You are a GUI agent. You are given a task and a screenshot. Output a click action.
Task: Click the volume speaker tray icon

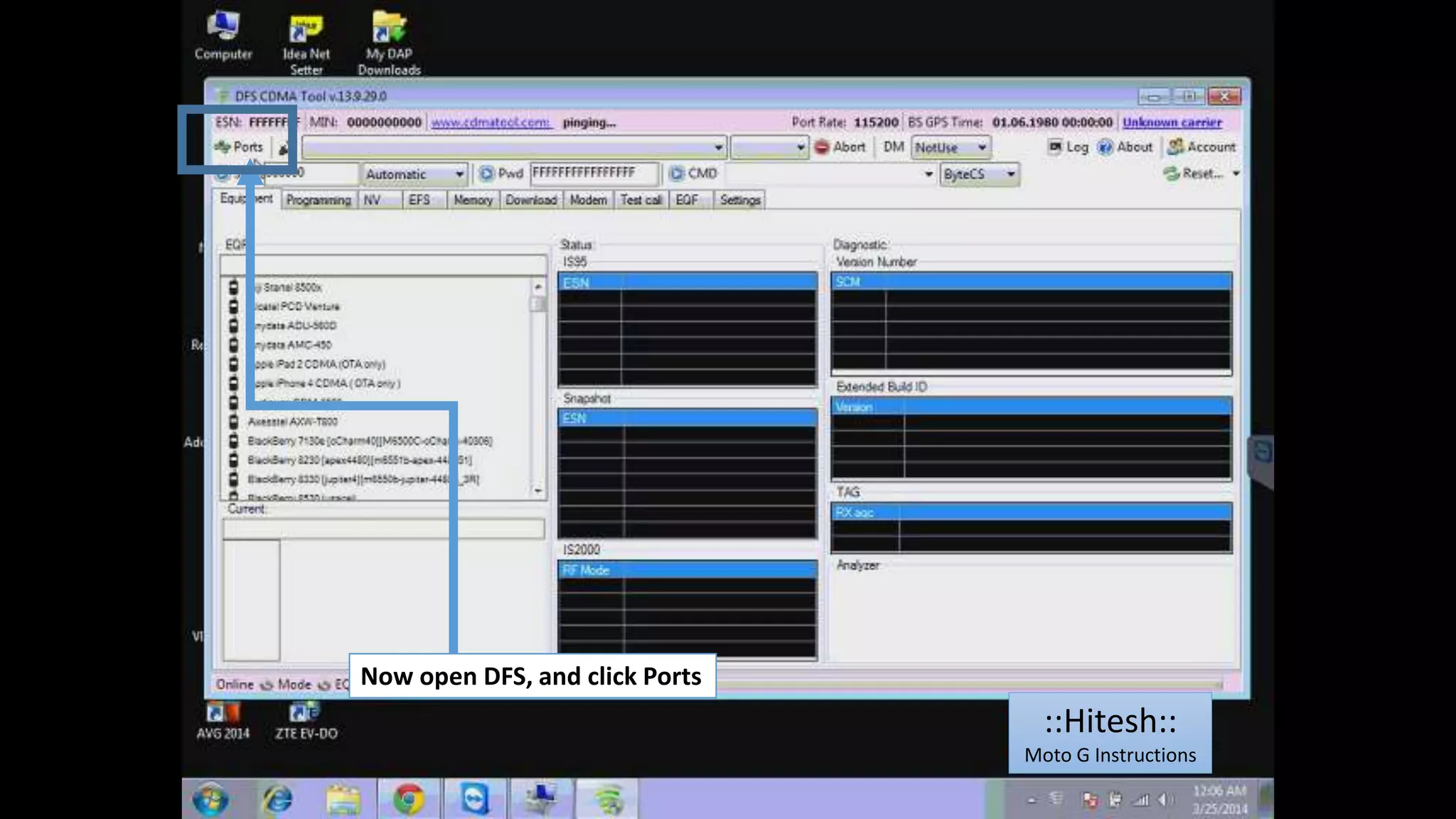1165,800
